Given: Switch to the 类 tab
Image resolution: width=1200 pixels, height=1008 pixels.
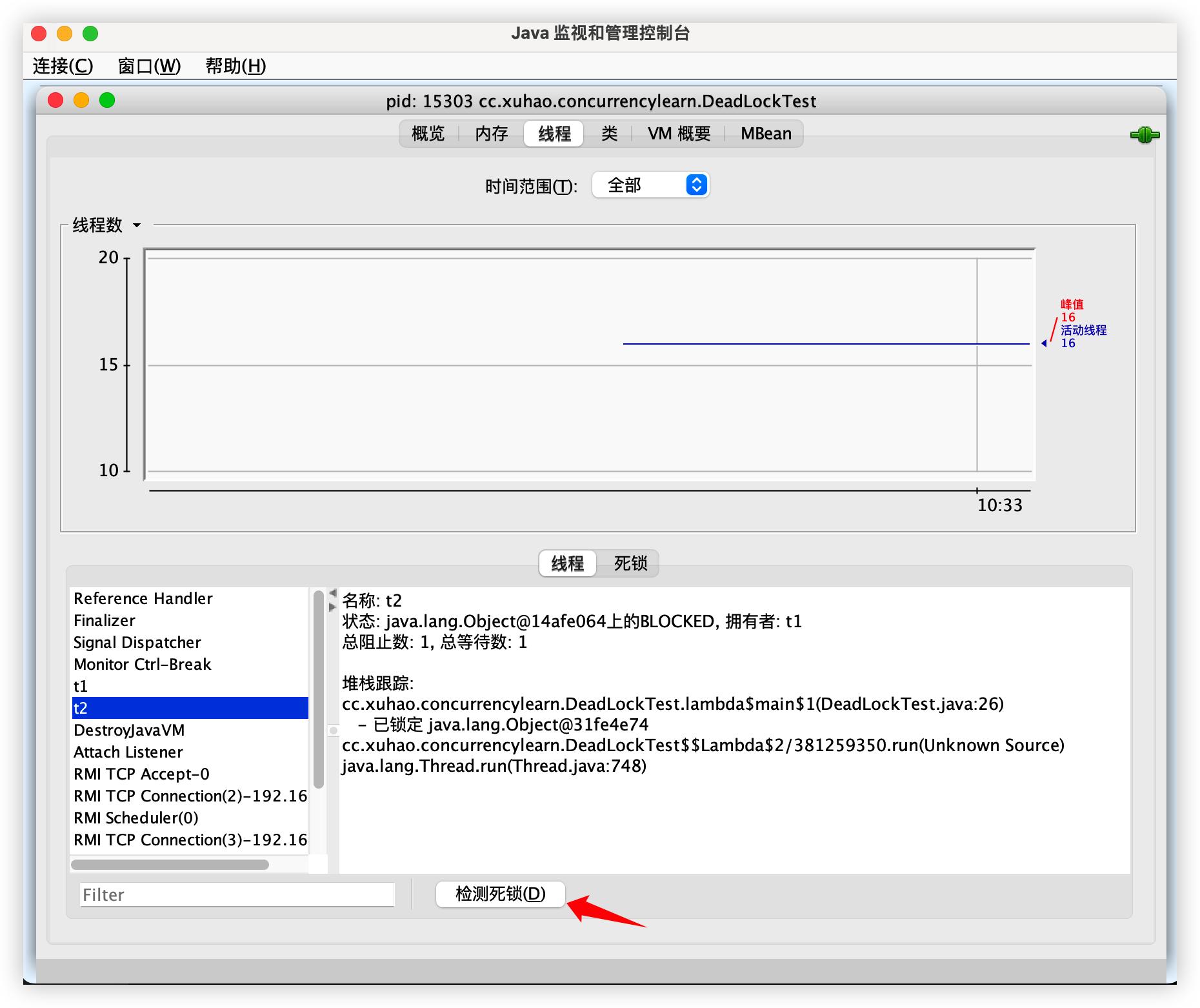Looking at the screenshot, I should pyautogui.click(x=609, y=134).
